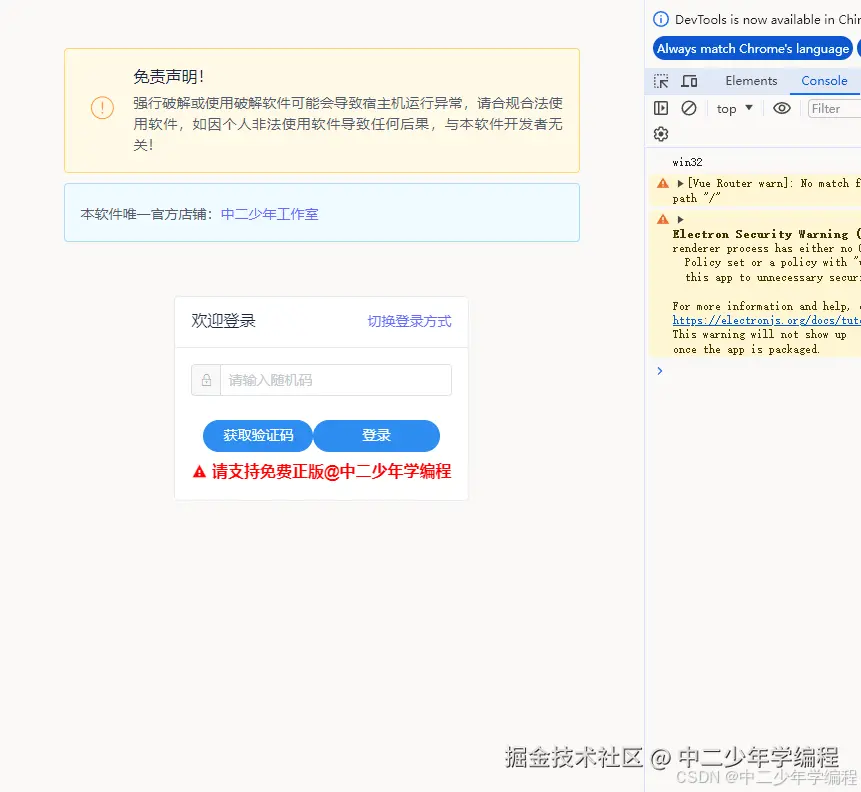Open console settings via the gear icon

660,133
